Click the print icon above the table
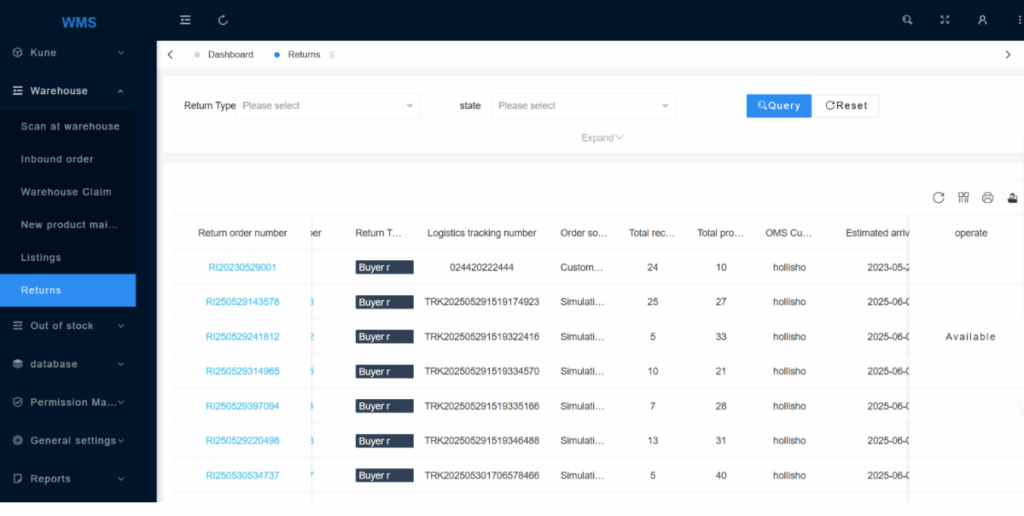Screen dimensions: 1024x516 click(x=987, y=197)
